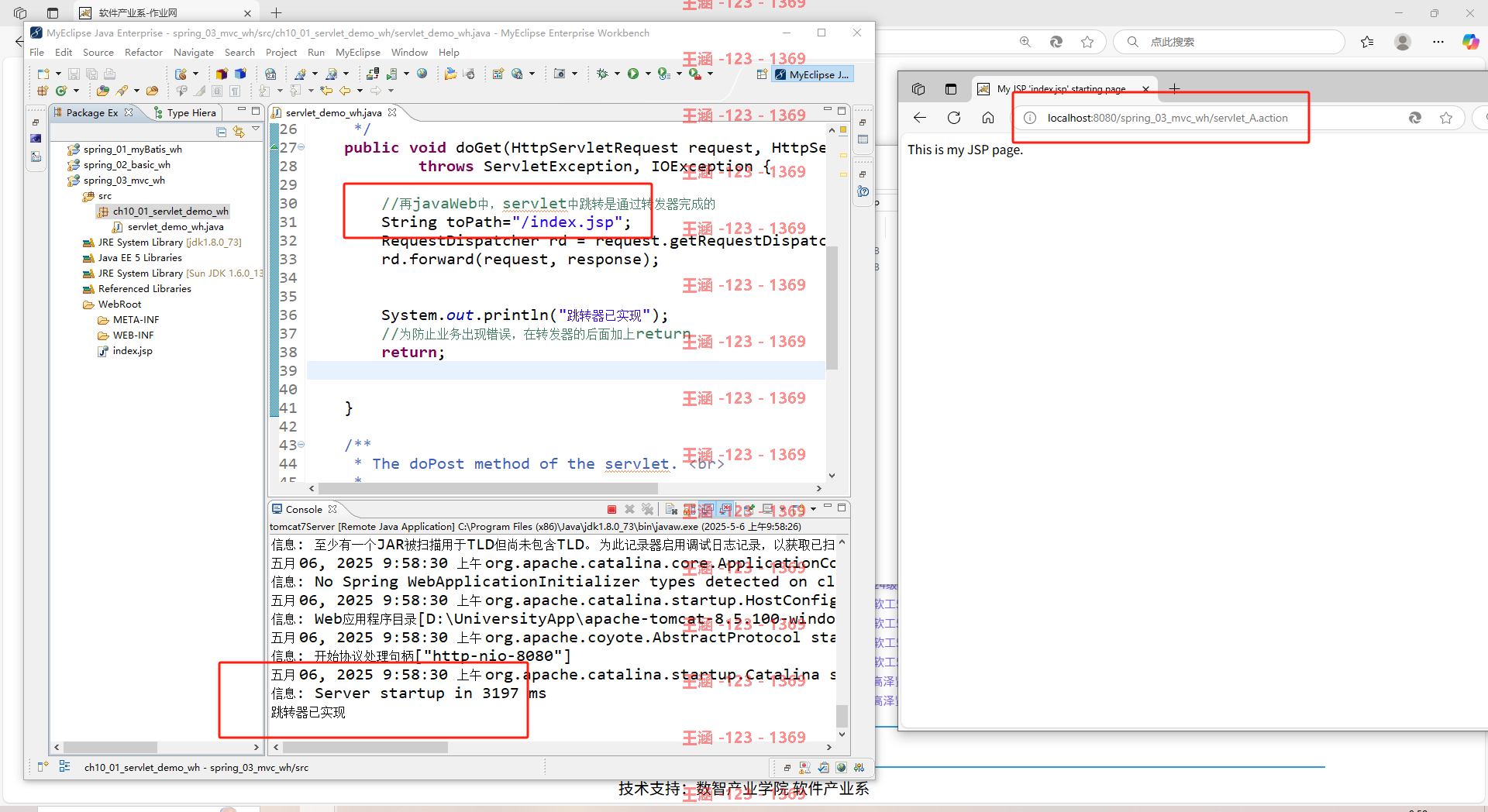
Task: Open the Source menu
Action: [x=98, y=52]
